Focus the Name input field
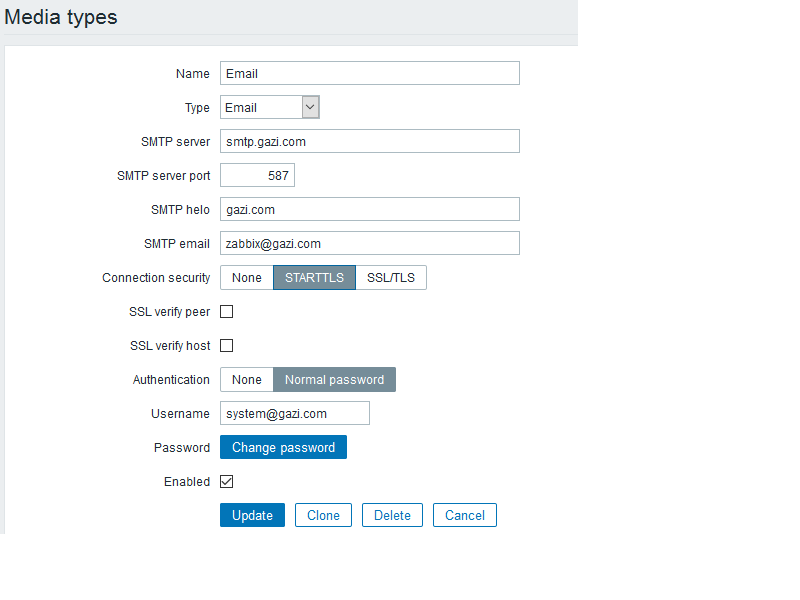The height and width of the screenshot is (600, 800). [x=369, y=73]
